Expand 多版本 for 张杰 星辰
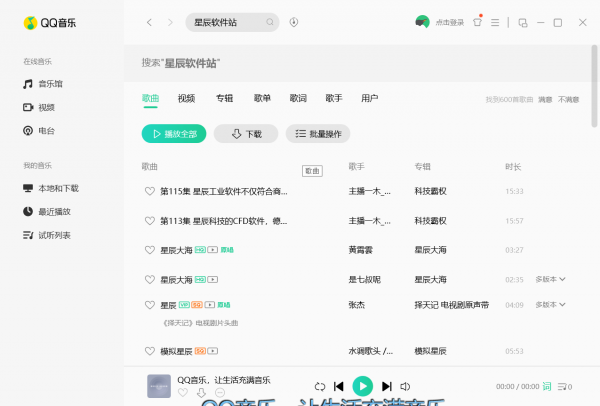The height and width of the screenshot is (406, 600). point(550,305)
